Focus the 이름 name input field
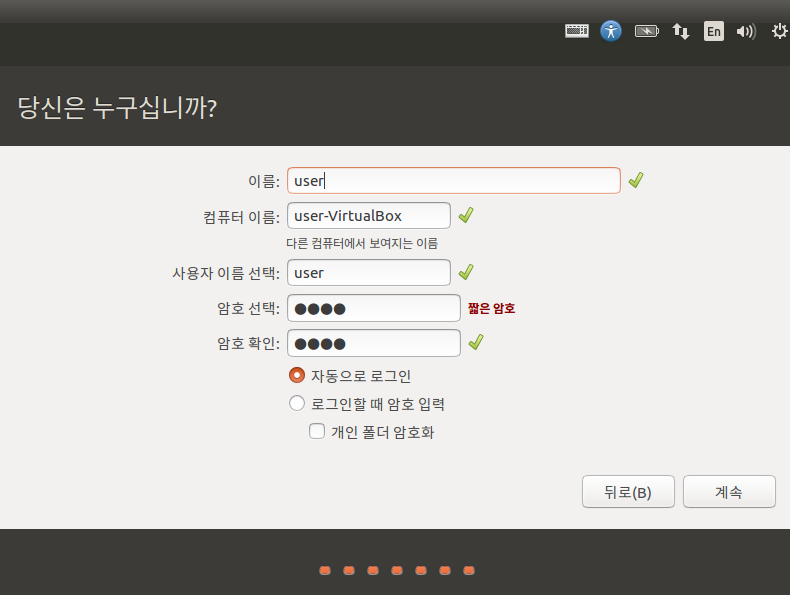790x595 pixels. 453,180
